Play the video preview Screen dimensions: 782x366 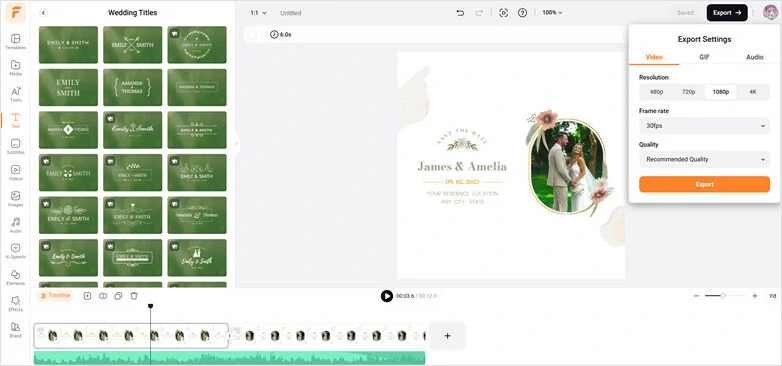coord(387,296)
